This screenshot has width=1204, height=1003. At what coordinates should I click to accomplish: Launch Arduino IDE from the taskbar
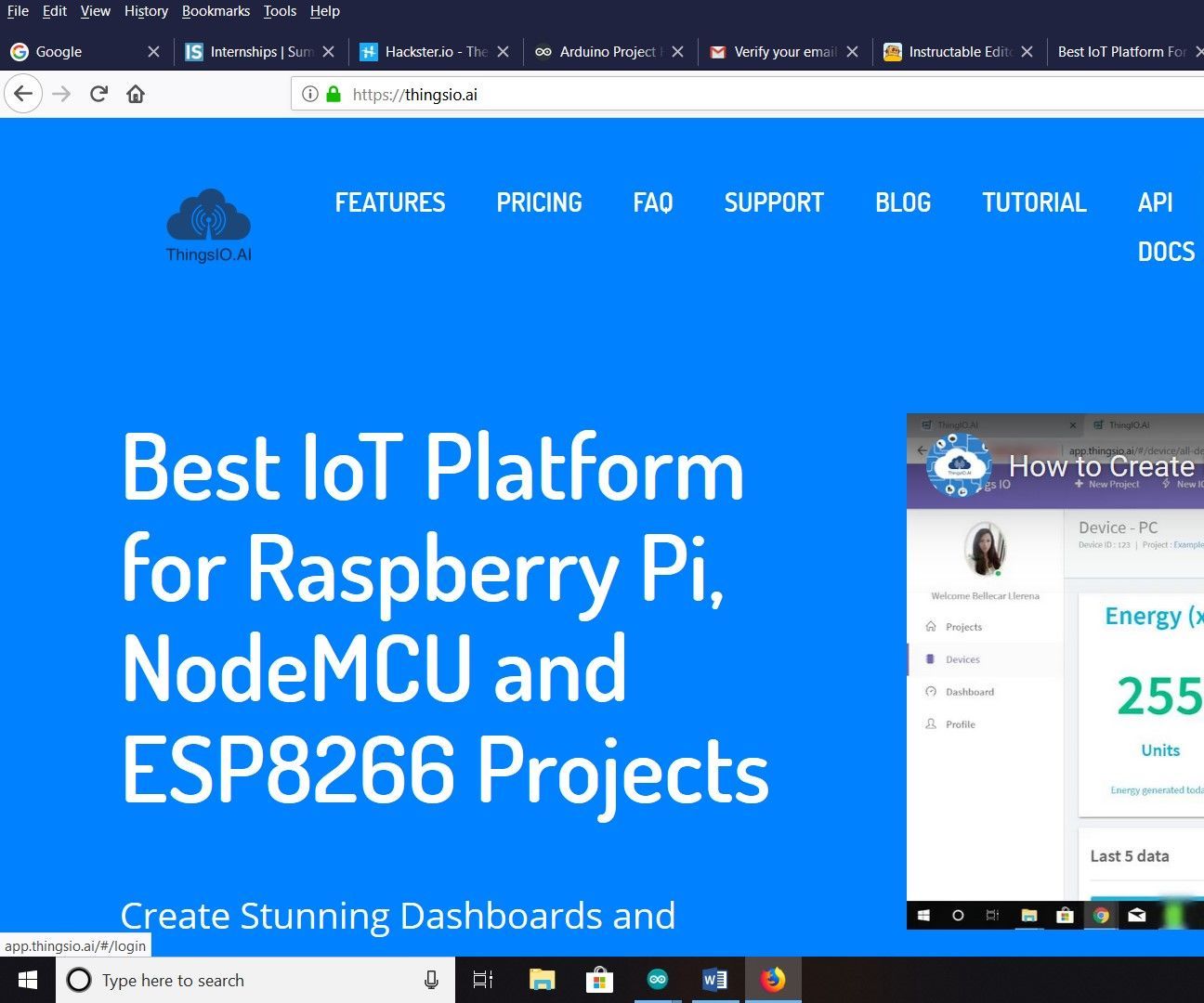(x=658, y=979)
